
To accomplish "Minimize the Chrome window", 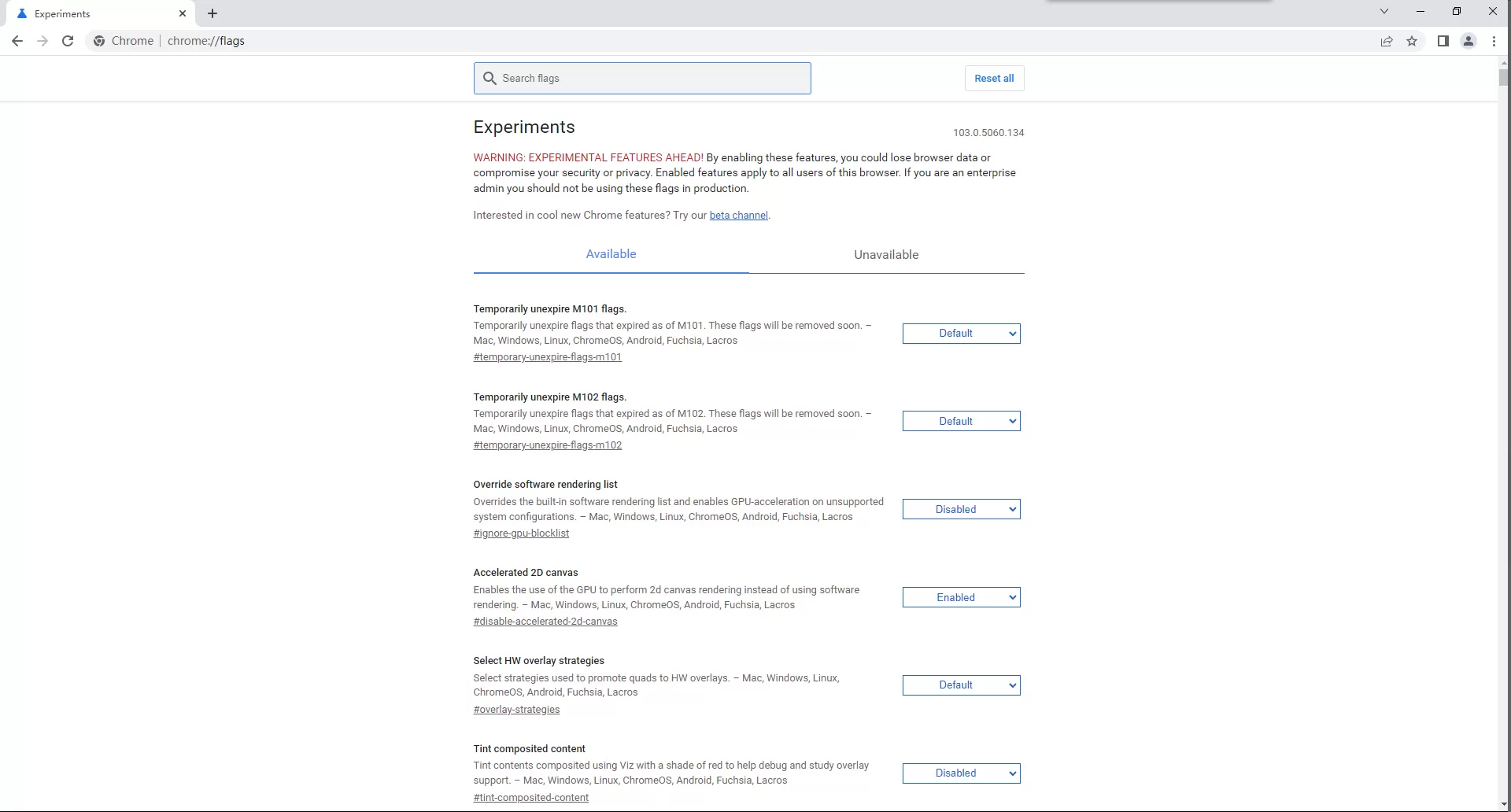I will click(1420, 11).
